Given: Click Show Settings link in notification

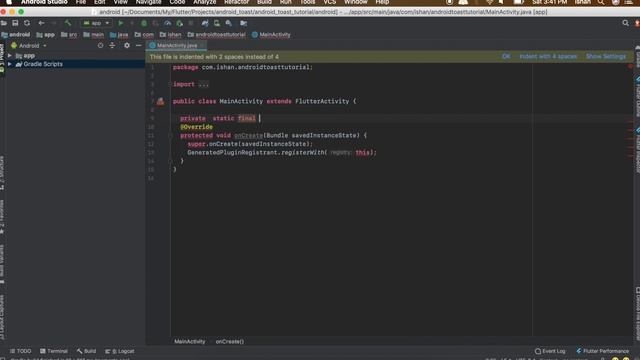Looking at the screenshot, I should click(x=606, y=56).
